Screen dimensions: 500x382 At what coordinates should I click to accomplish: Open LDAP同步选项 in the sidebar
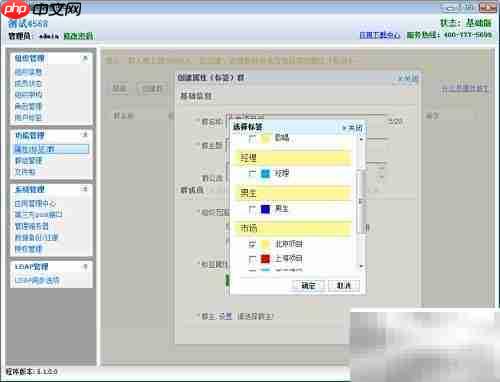coord(37,280)
